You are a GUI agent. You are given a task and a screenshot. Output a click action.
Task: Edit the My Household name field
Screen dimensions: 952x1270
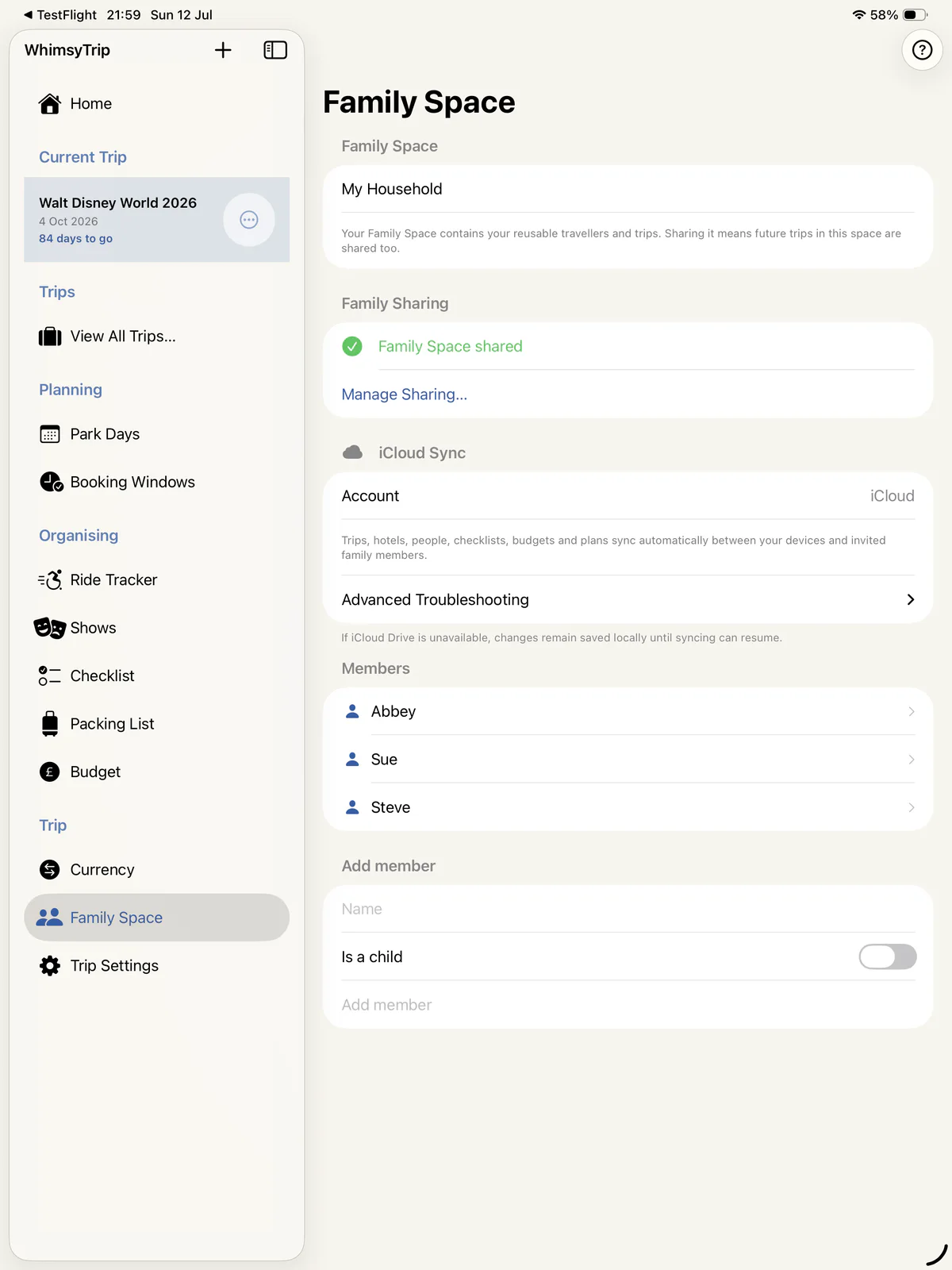(628, 189)
